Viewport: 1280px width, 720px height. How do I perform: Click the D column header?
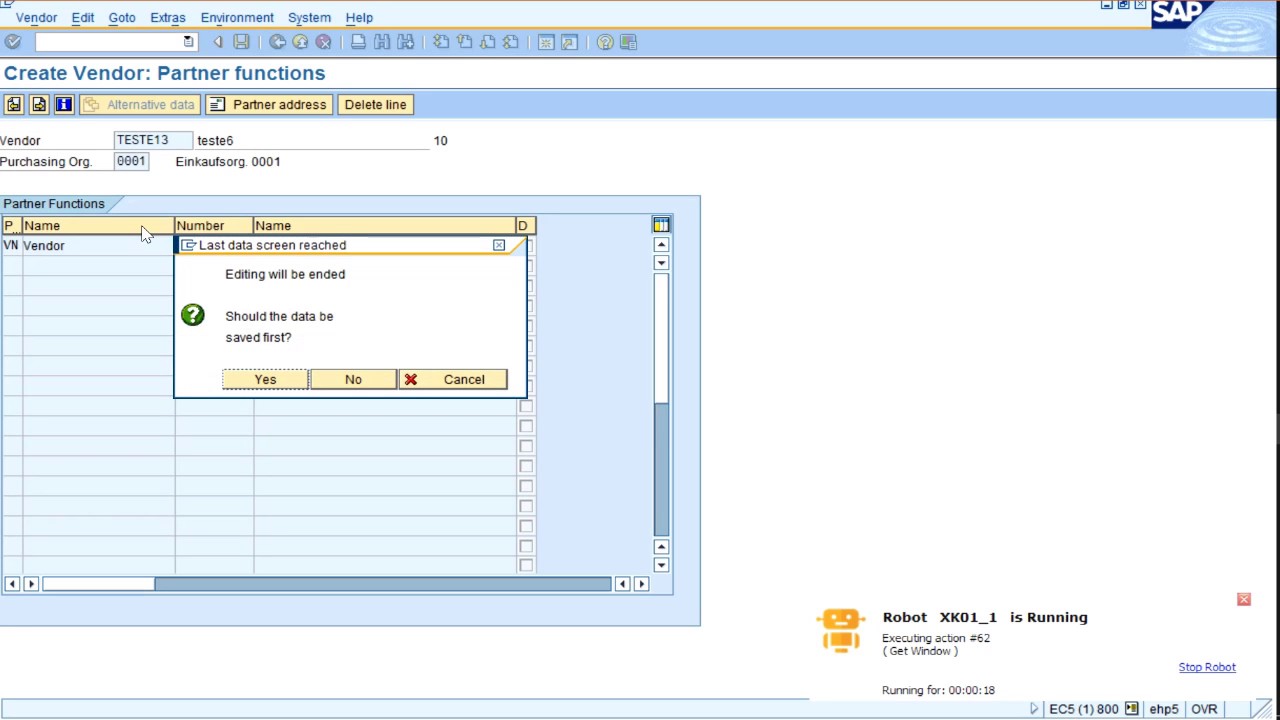[x=526, y=225]
